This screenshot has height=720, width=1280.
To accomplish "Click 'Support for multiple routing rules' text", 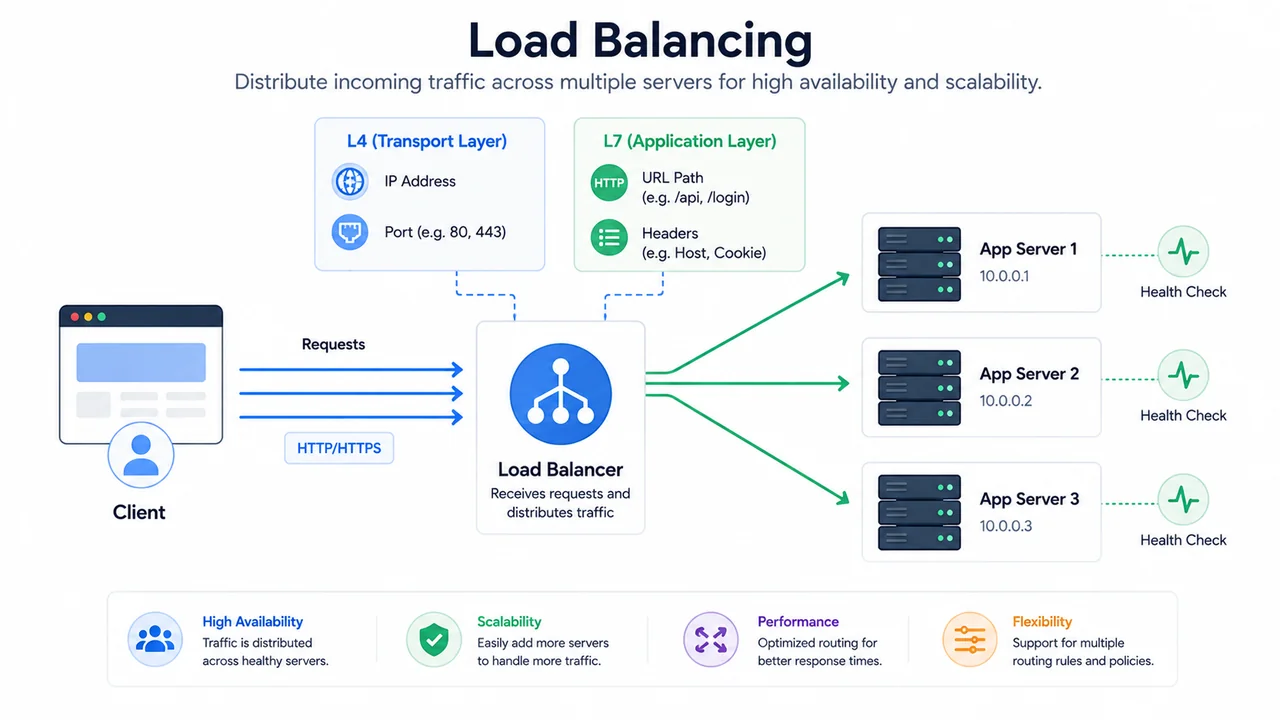I will pyautogui.click(x=1083, y=652).
